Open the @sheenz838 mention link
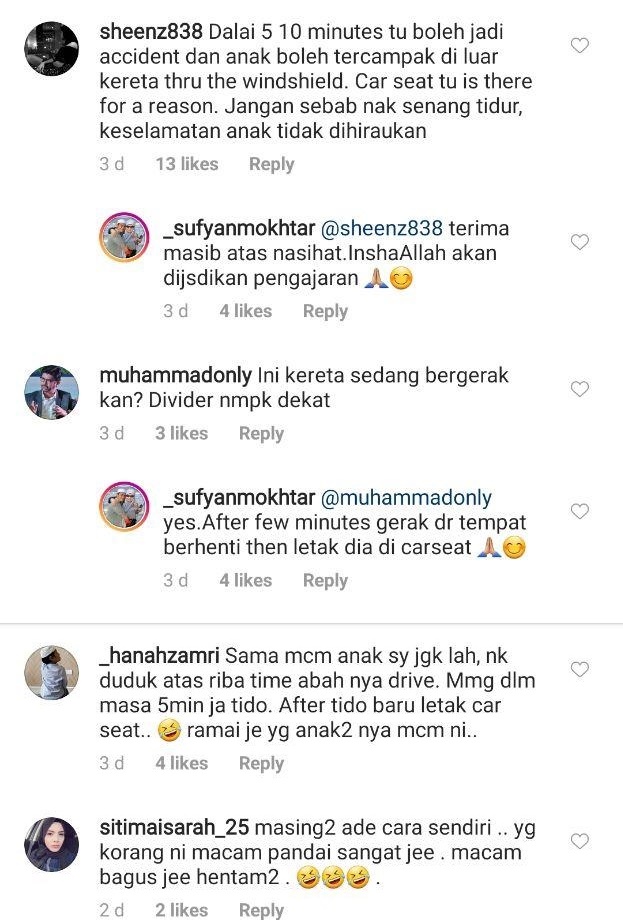This screenshot has height=920, width=623. 382,228
